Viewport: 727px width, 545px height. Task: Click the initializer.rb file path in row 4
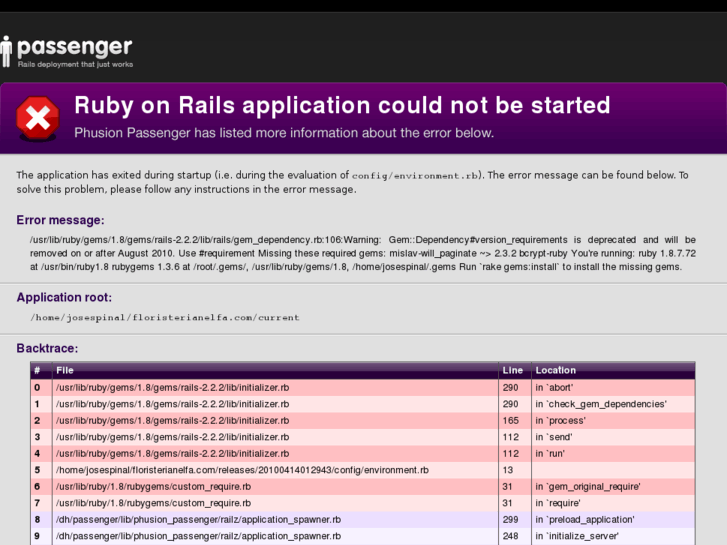click(172, 454)
